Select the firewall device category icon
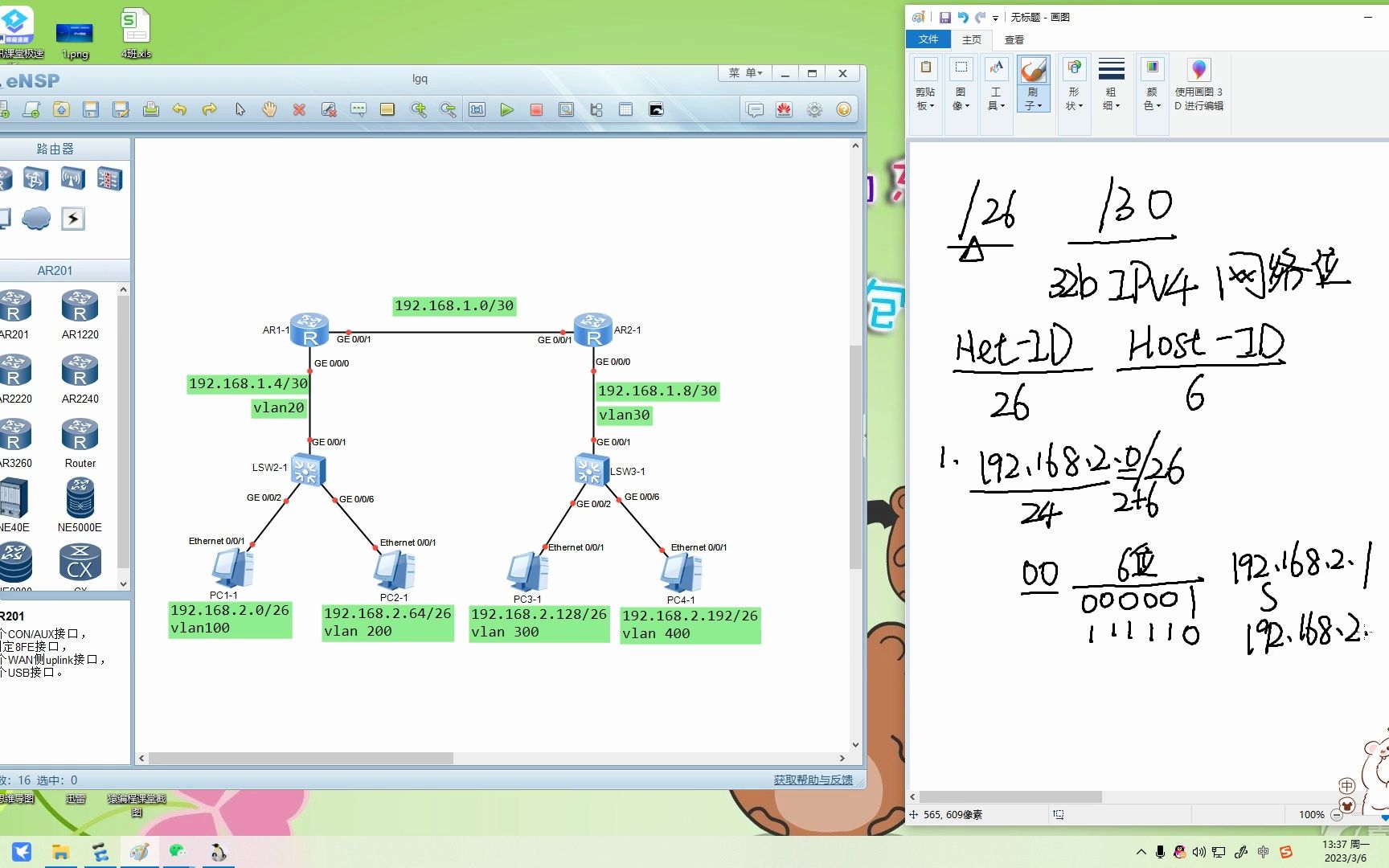 click(109, 178)
